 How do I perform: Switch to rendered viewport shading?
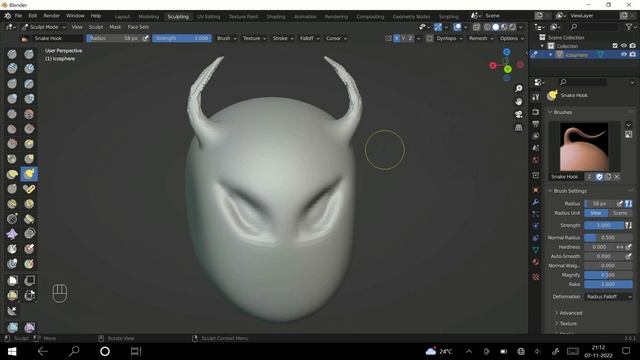513,27
